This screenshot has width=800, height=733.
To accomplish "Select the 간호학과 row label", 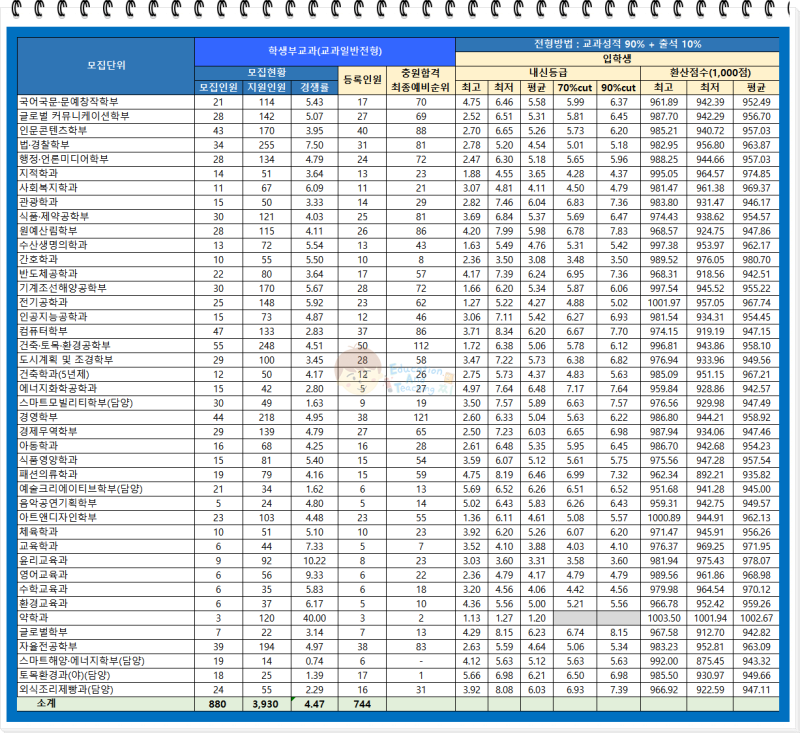I will 38,259.
